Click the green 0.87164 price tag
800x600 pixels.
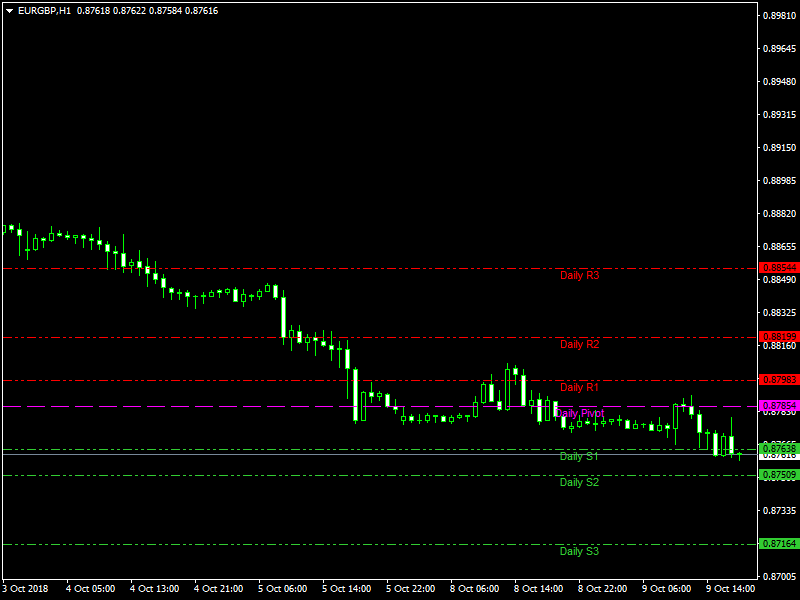[x=780, y=544]
